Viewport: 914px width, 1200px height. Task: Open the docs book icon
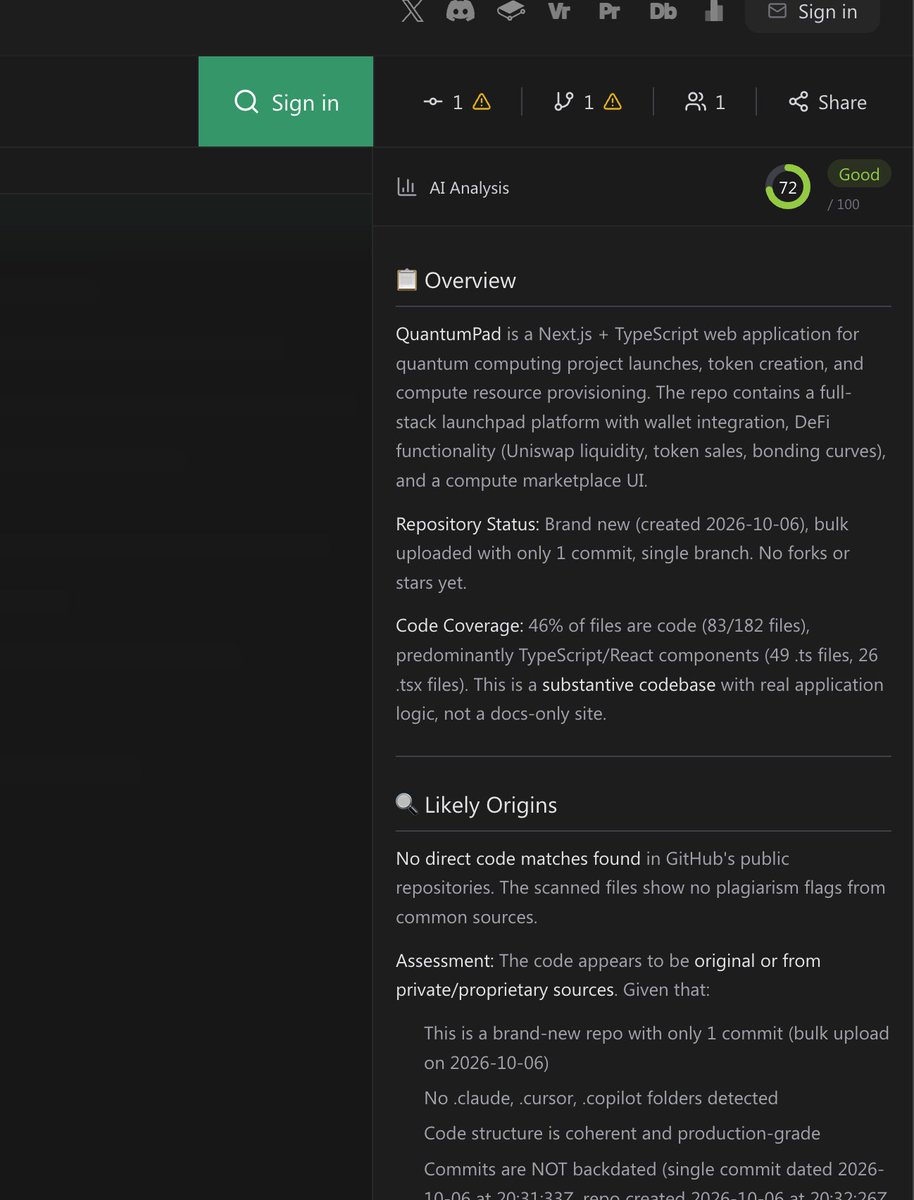point(511,11)
